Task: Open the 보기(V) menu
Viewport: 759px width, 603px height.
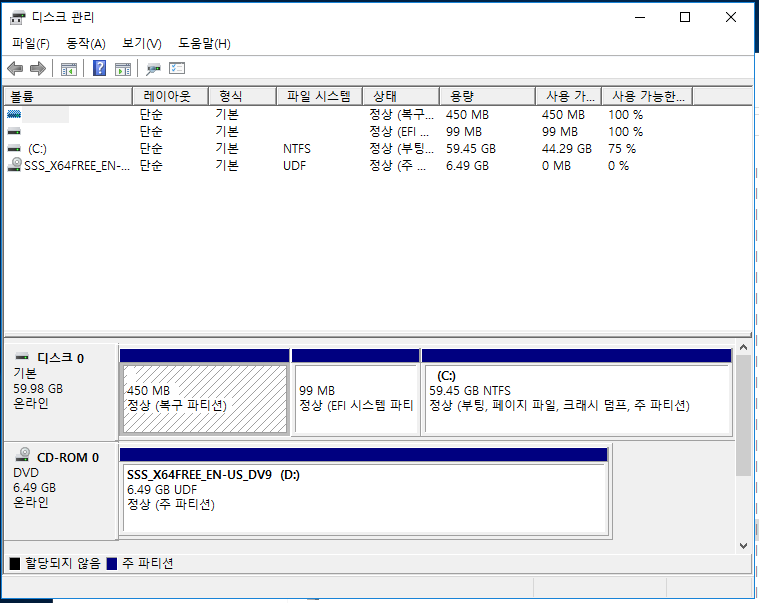Action: click(141, 44)
